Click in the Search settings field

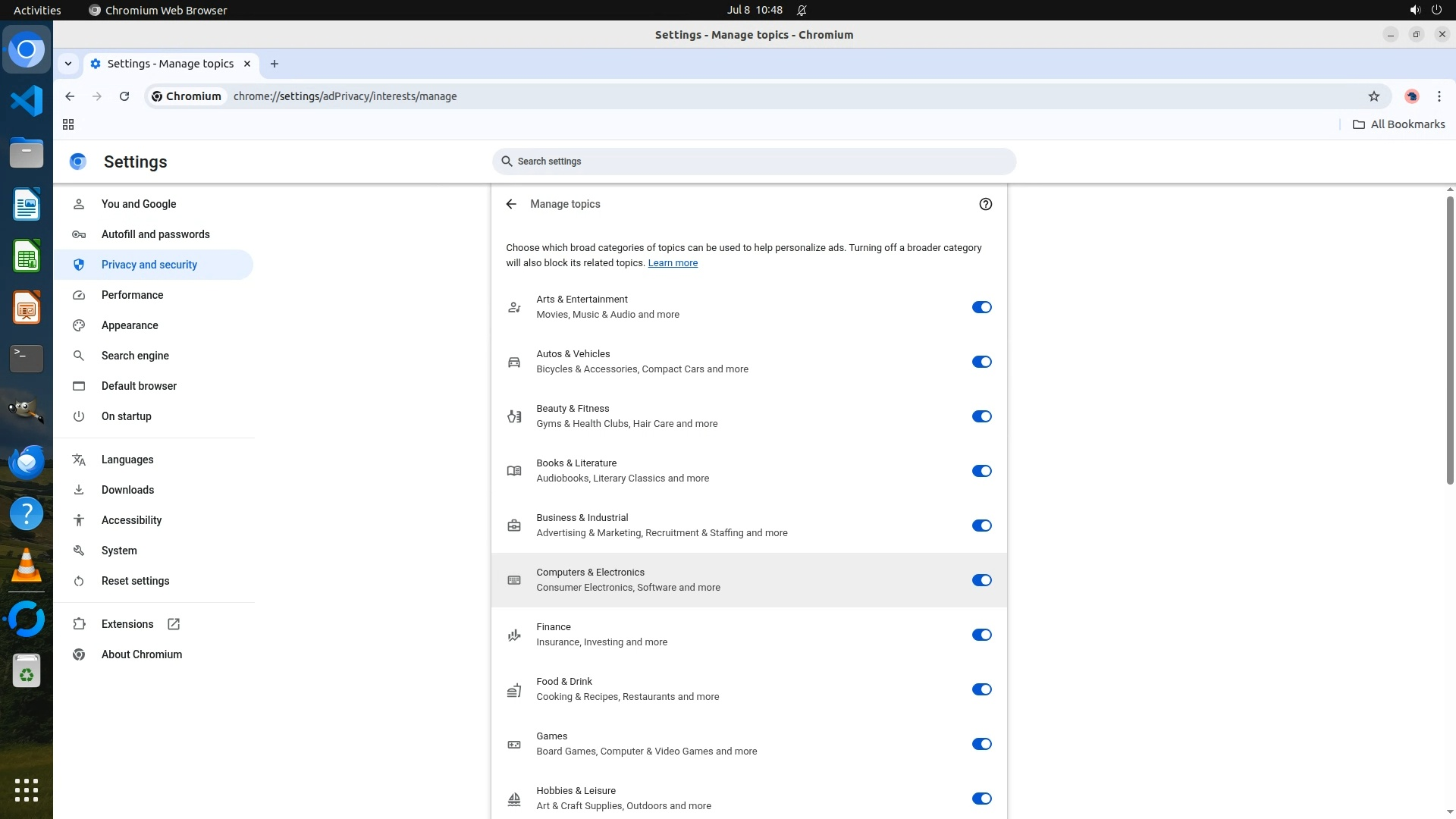(754, 162)
